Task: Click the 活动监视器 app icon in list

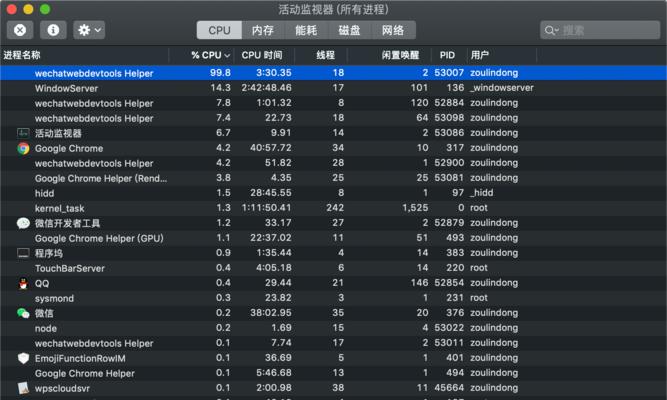Action: [x=23, y=133]
